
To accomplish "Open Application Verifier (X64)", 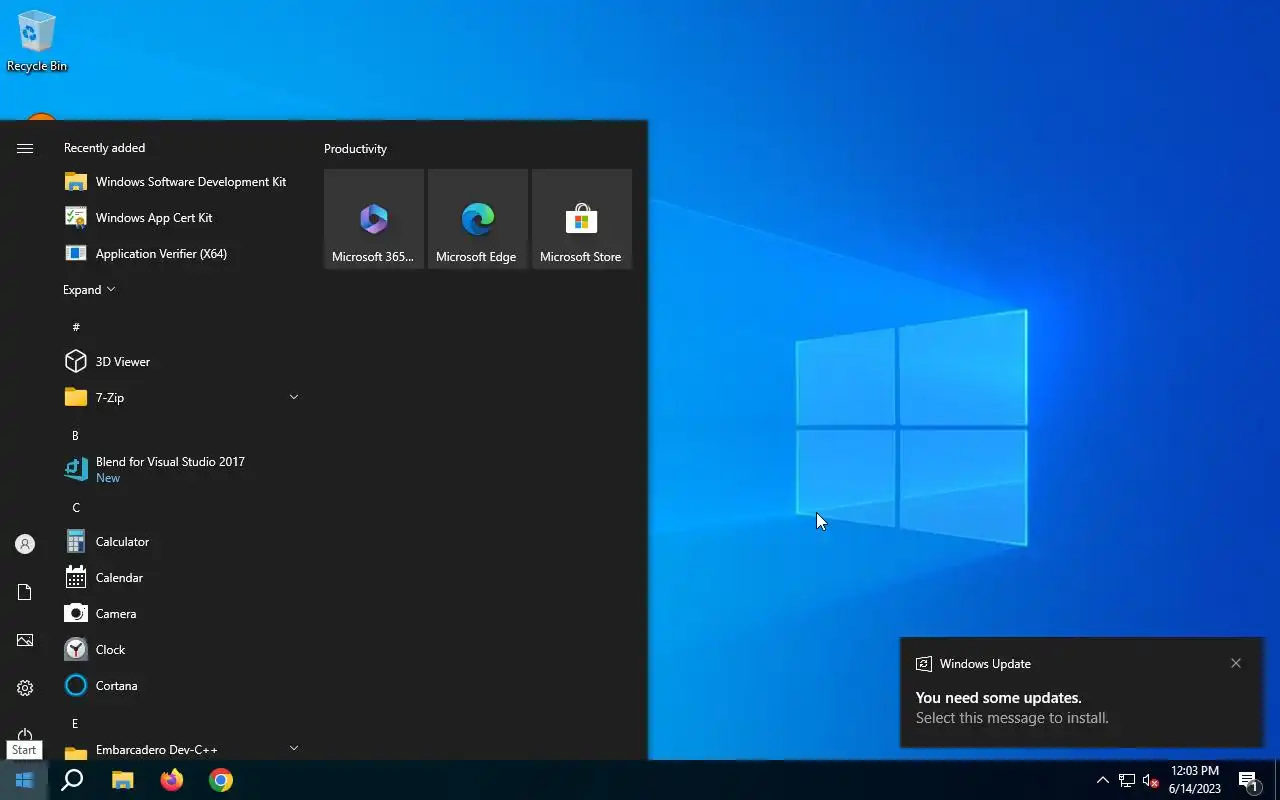I will point(181,254).
